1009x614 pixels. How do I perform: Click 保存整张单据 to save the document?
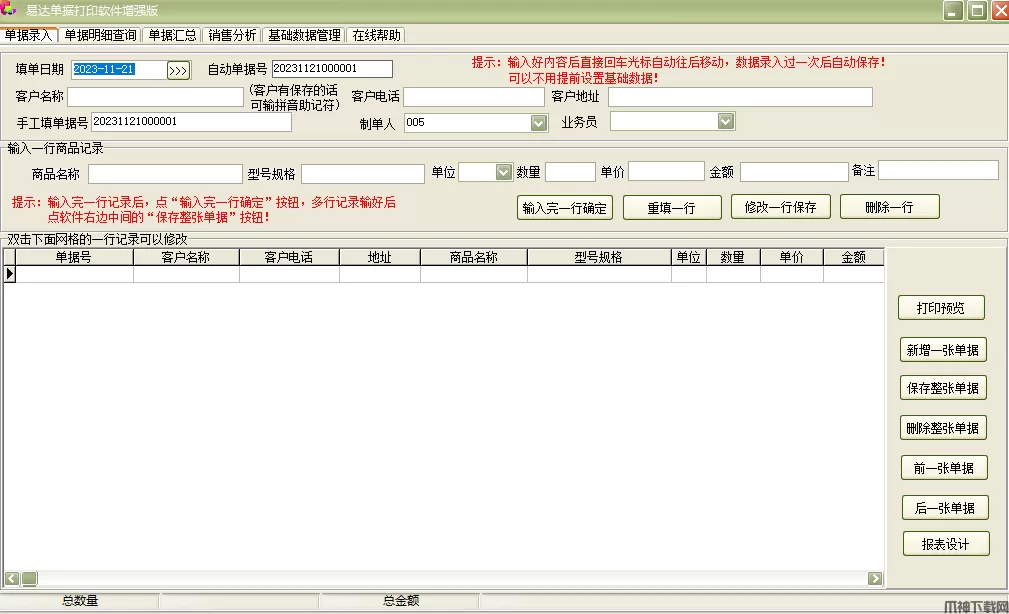(943, 388)
